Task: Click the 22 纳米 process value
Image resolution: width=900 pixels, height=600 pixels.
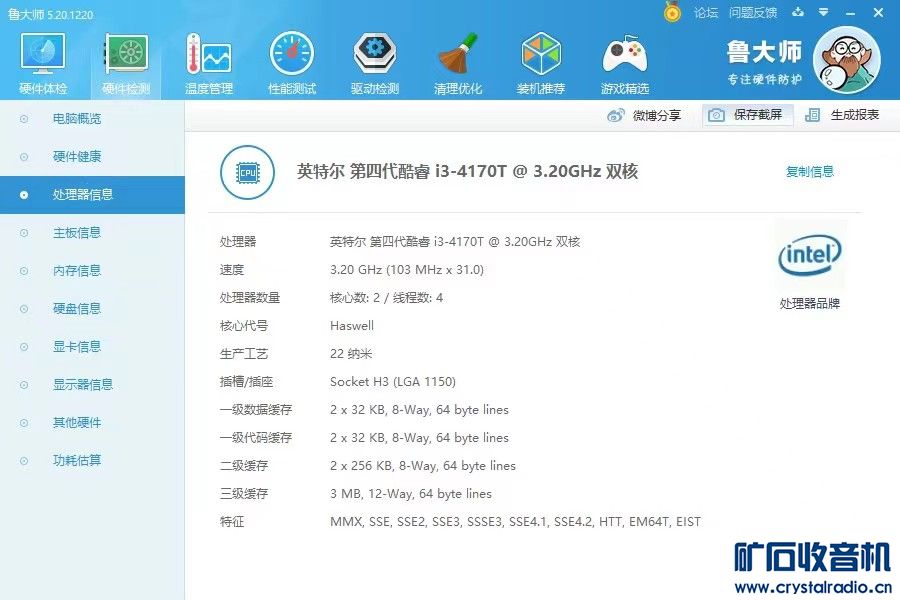Action: [351, 354]
